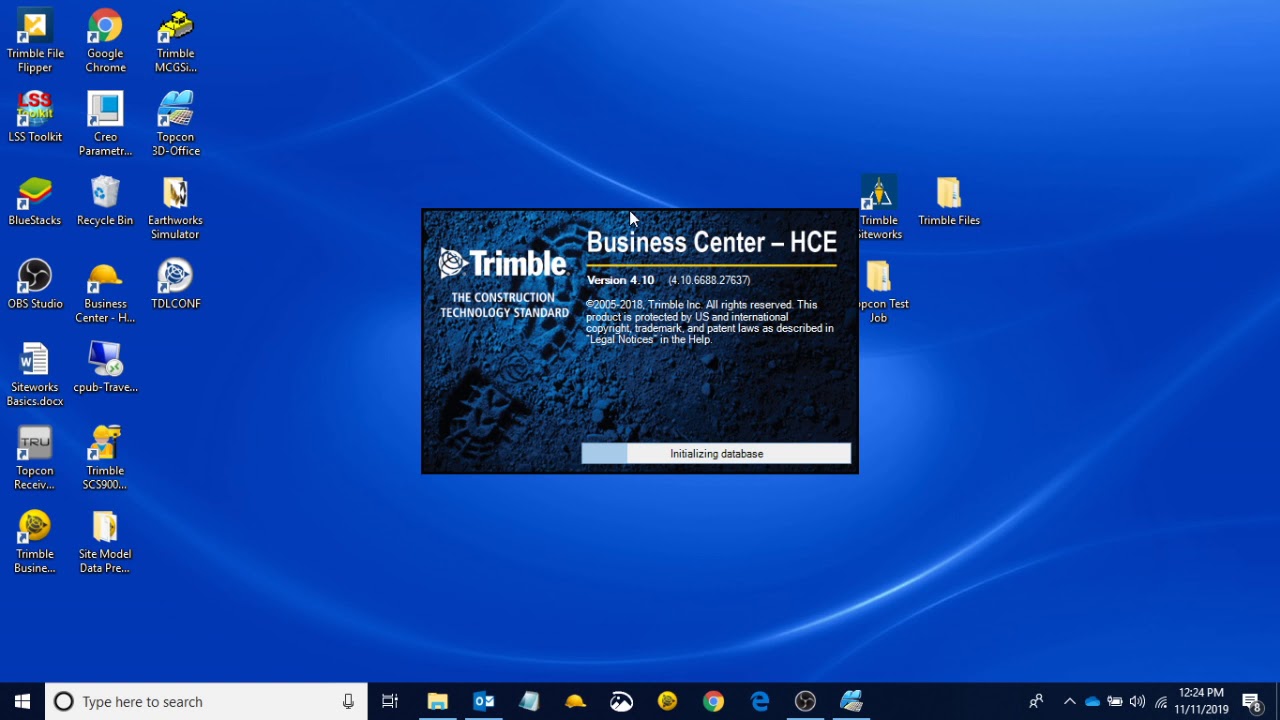The image size is (1280, 720).
Task: Open the Action Center notifications icon
Action: 1250,701
